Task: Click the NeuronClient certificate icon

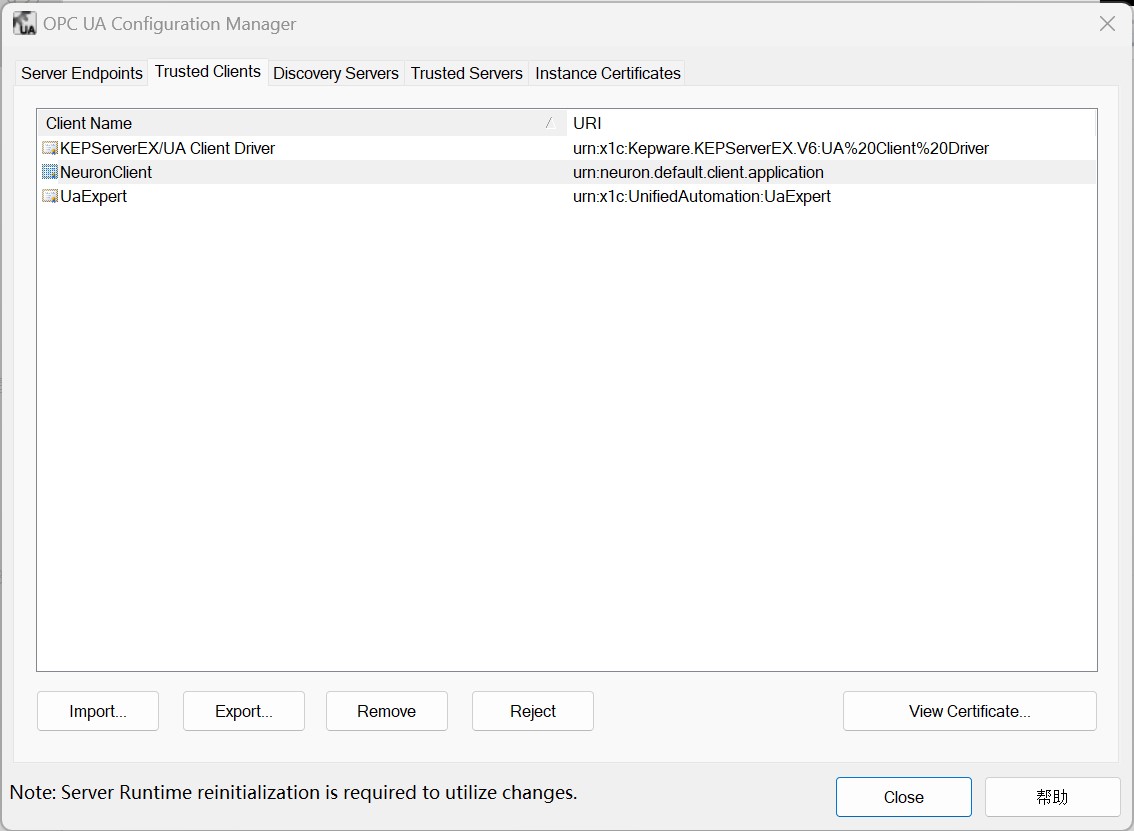Action: [x=48, y=172]
